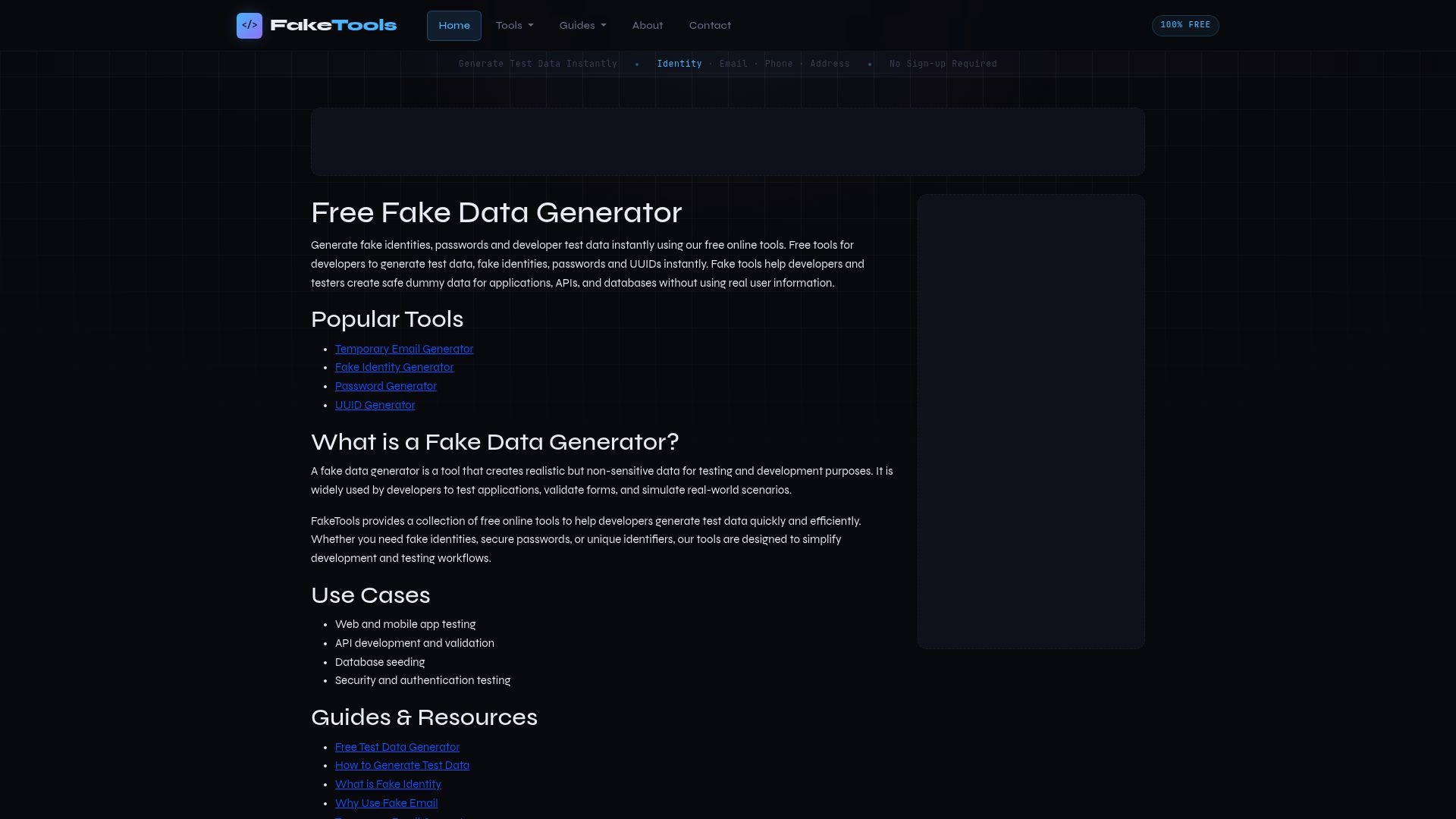Click 'No Sign-up Required' ticker text
Viewport: 1456px width, 819px height.
943,64
